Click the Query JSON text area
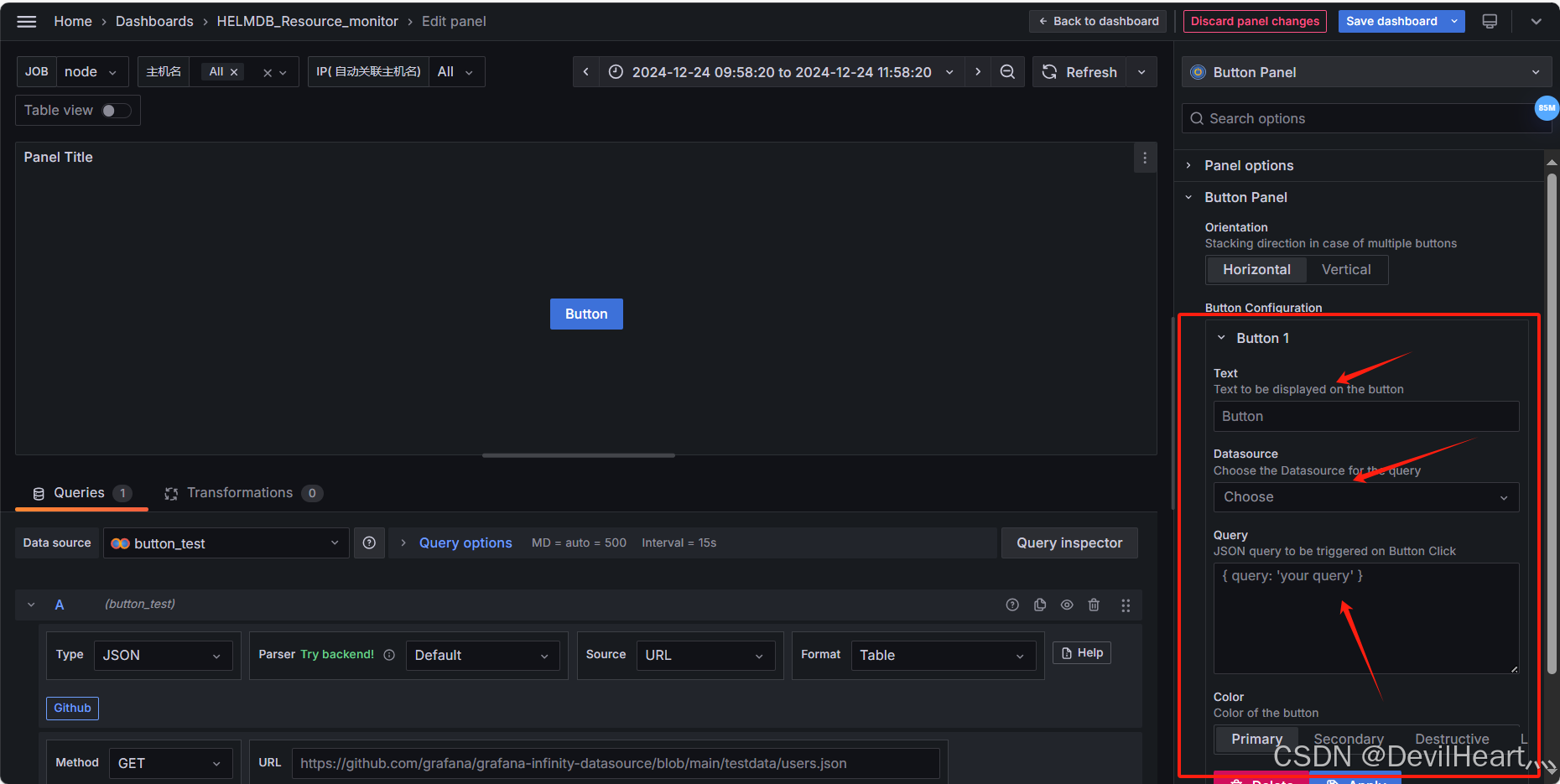This screenshot has width=1560, height=784. 1365,618
